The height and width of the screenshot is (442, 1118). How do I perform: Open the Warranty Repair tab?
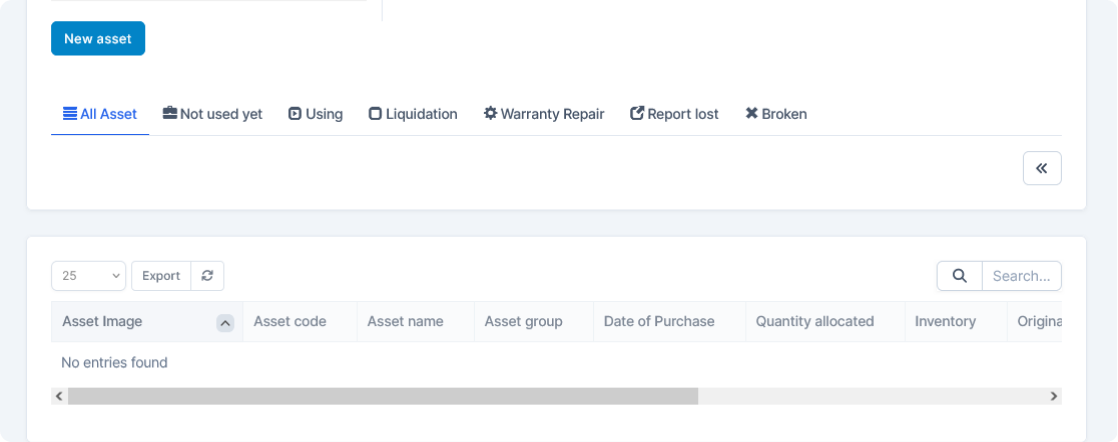[544, 114]
